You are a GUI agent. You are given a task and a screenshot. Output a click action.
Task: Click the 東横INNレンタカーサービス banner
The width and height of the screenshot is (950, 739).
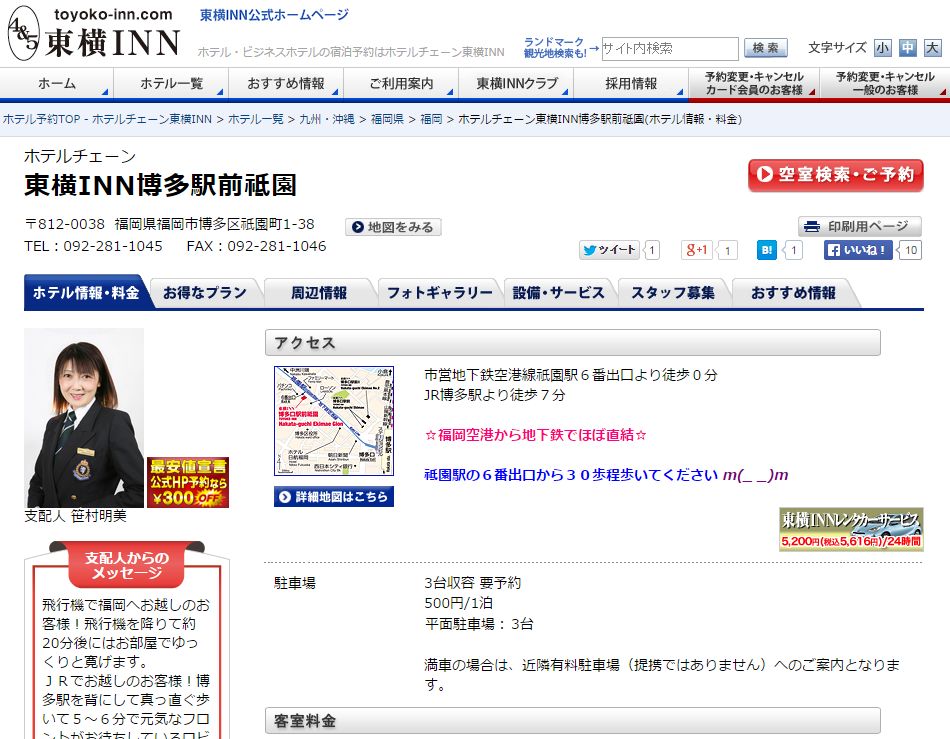[851, 529]
